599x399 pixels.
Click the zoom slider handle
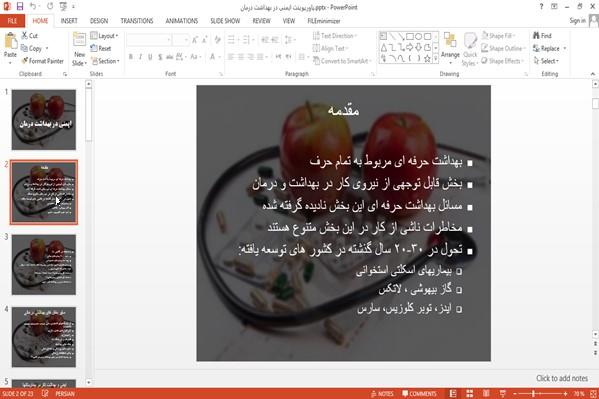tap(533, 394)
